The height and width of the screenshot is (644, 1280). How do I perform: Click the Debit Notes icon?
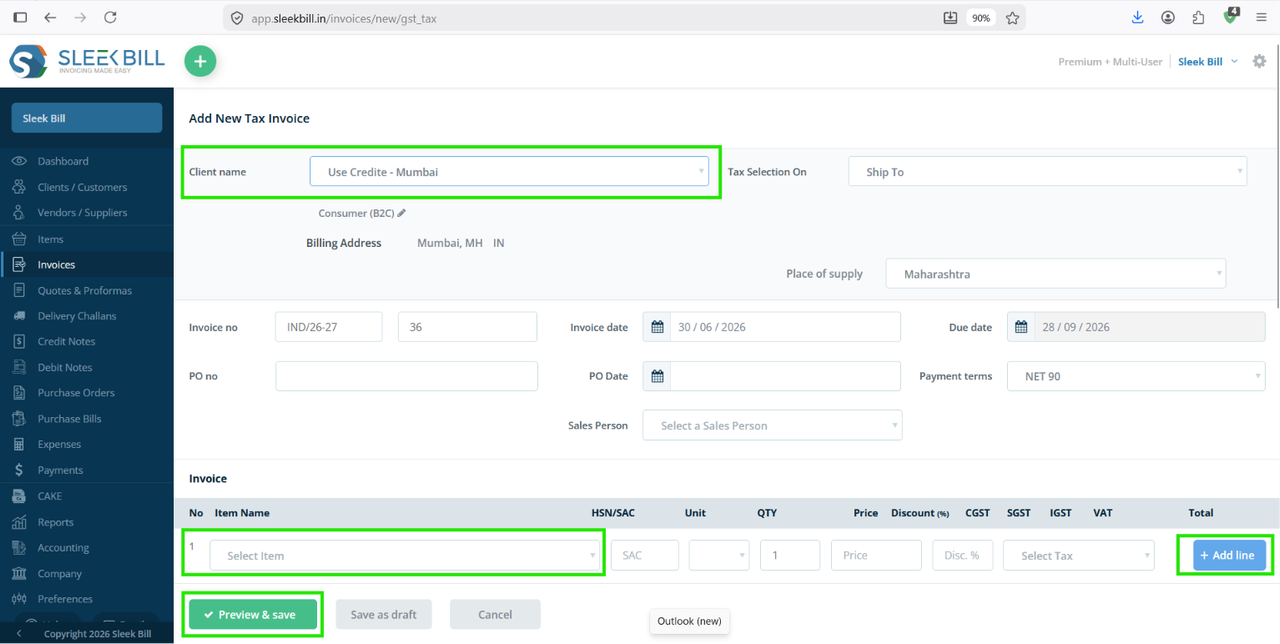pyautogui.click(x=19, y=367)
